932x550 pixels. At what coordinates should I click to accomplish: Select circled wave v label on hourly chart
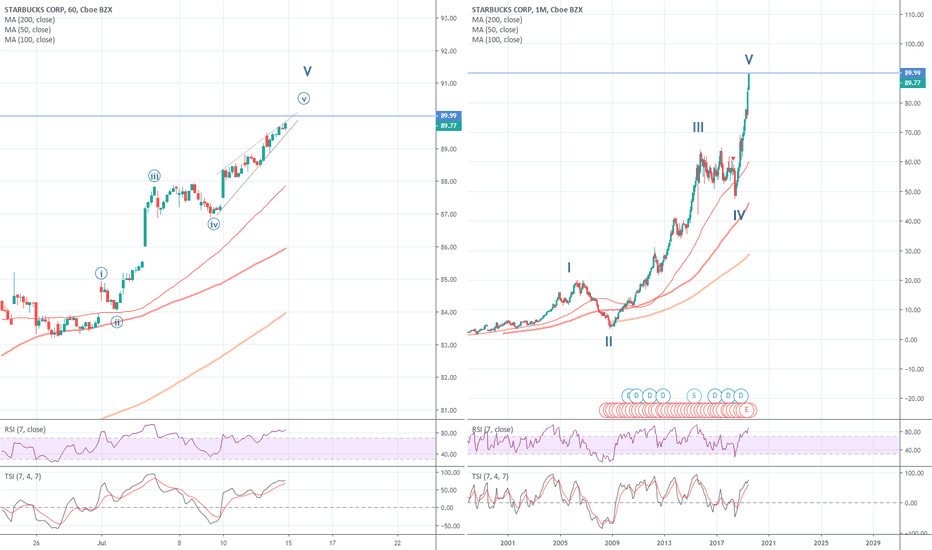[304, 99]
